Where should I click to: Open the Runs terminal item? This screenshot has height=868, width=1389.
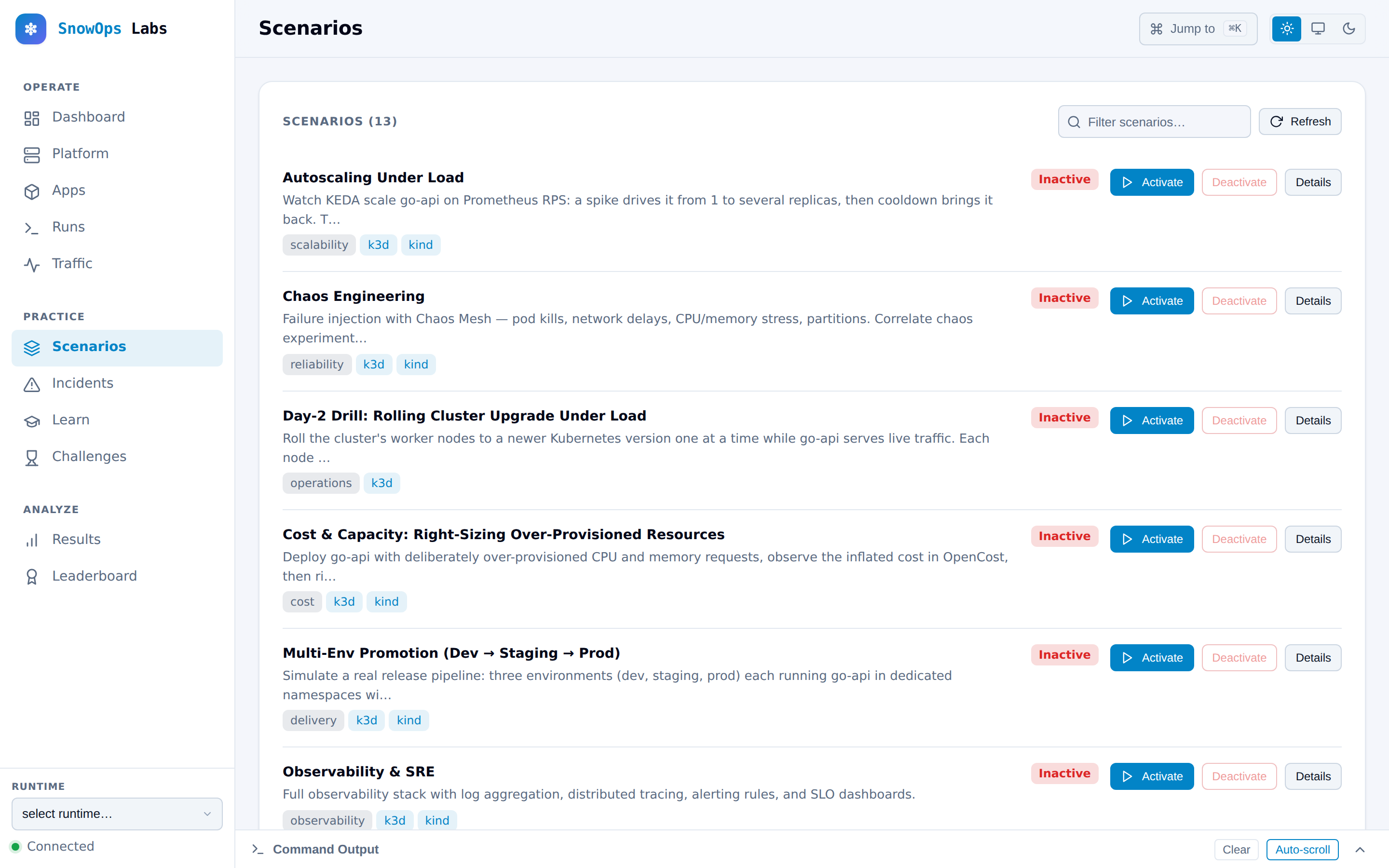pos(117,227)
